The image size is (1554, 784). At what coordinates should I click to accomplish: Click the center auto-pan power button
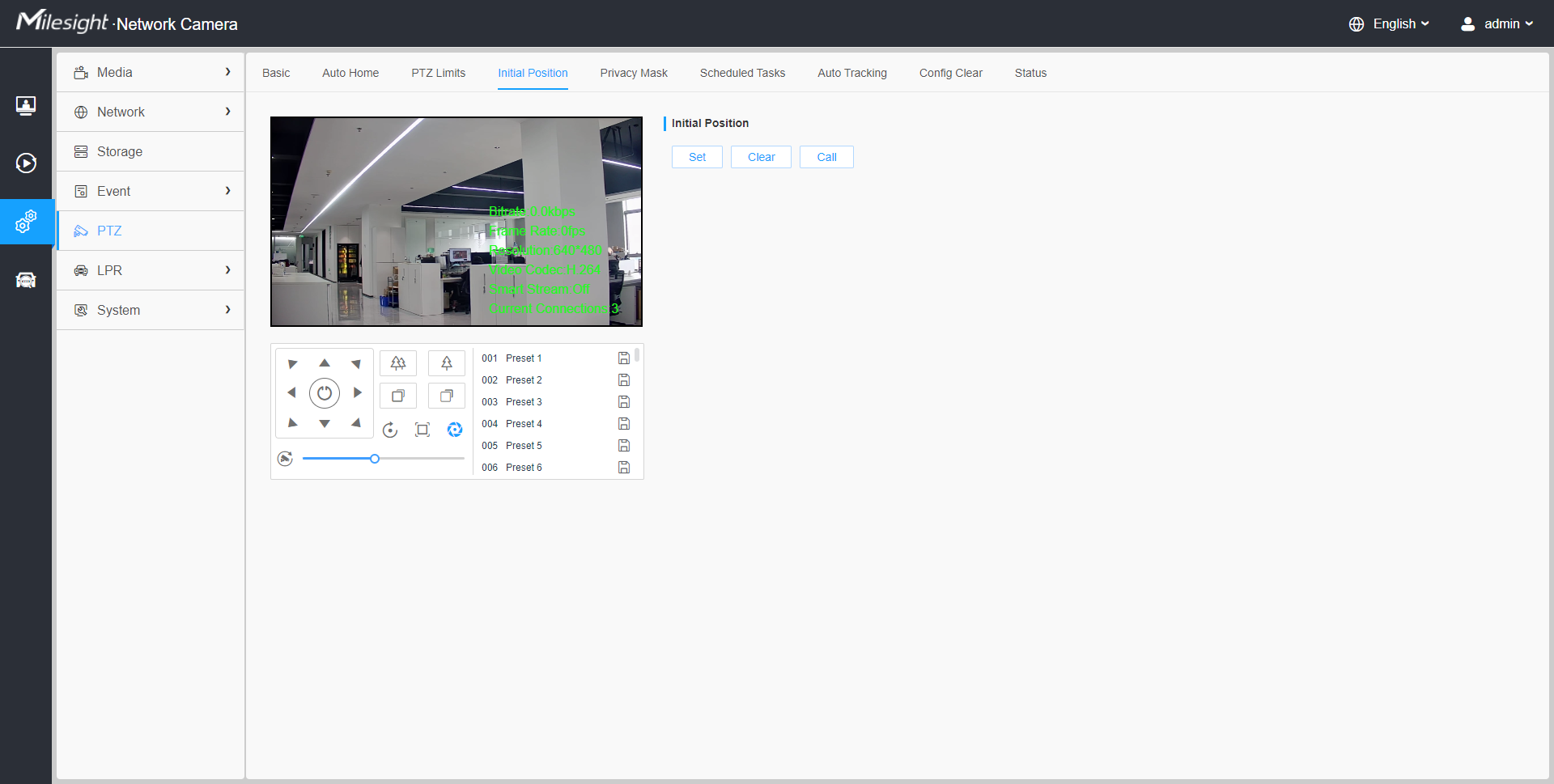(325, 393)
